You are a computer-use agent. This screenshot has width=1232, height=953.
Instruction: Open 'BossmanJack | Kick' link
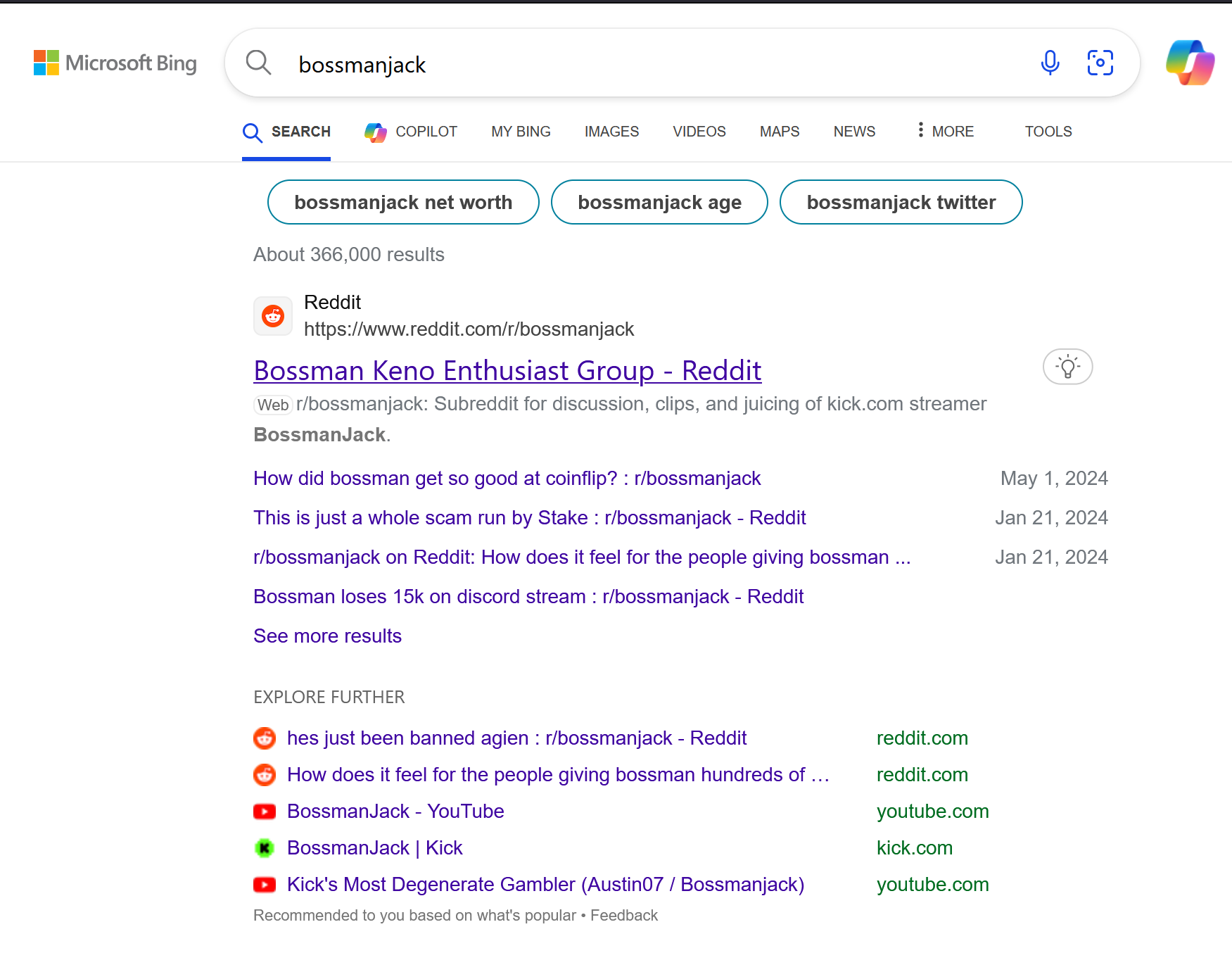pos(375,848)
